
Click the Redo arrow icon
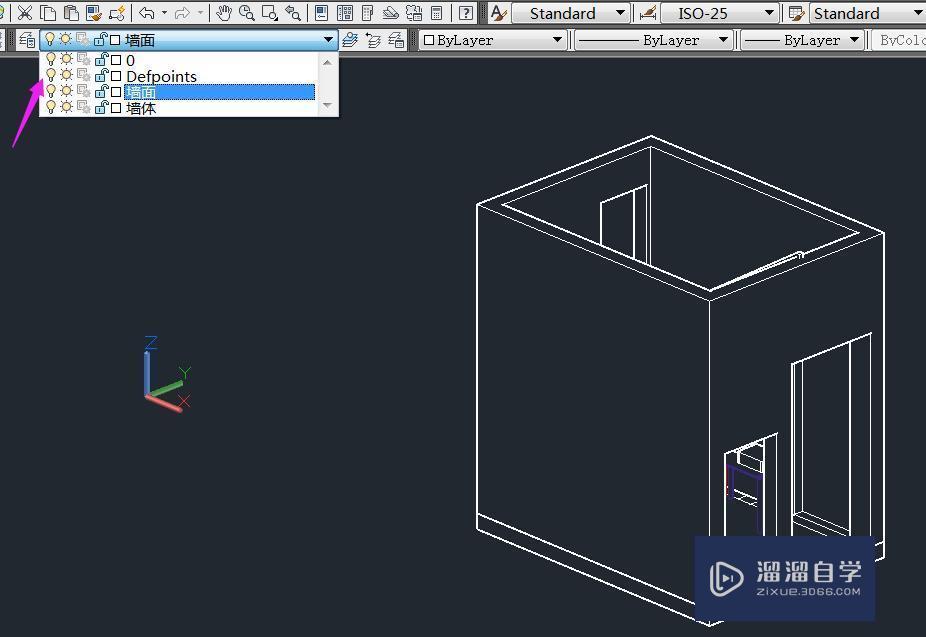pos(182,12)
